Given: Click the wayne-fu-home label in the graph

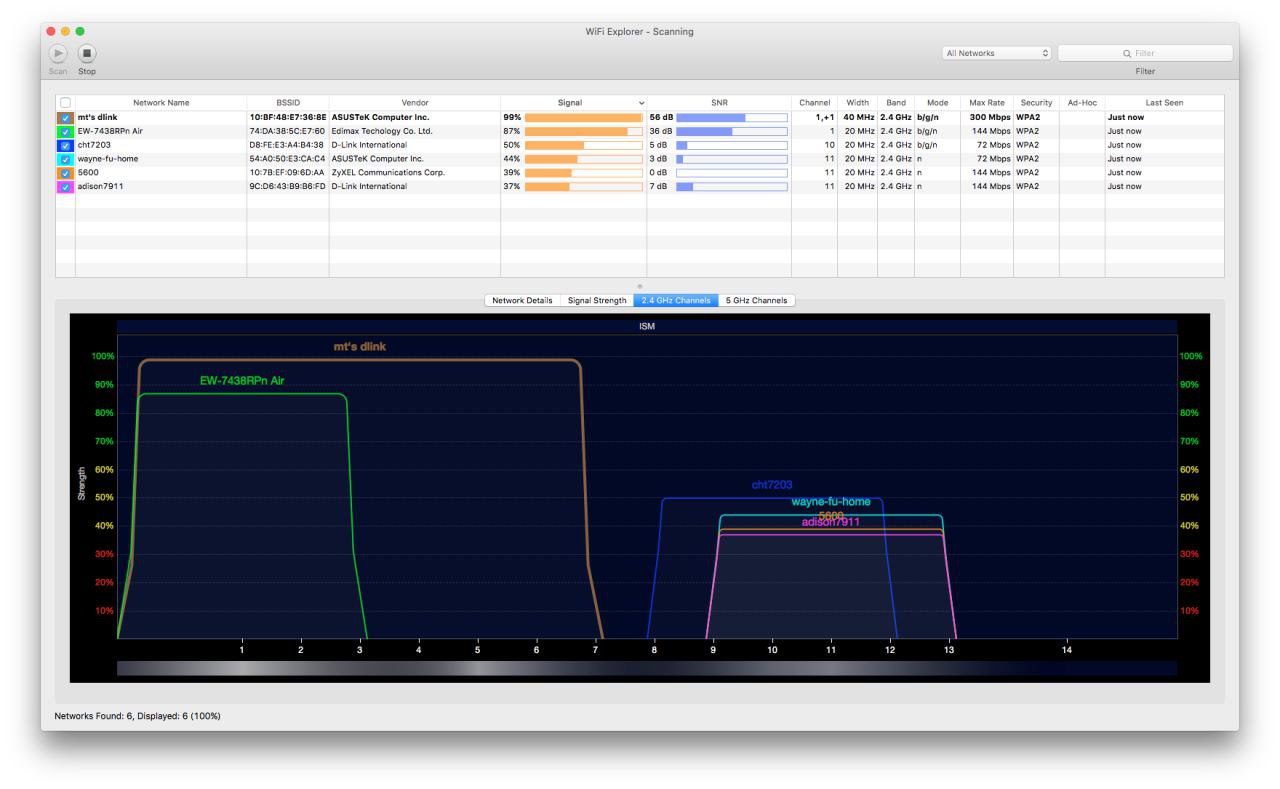Looking at the screenshot, I should 830,502.
